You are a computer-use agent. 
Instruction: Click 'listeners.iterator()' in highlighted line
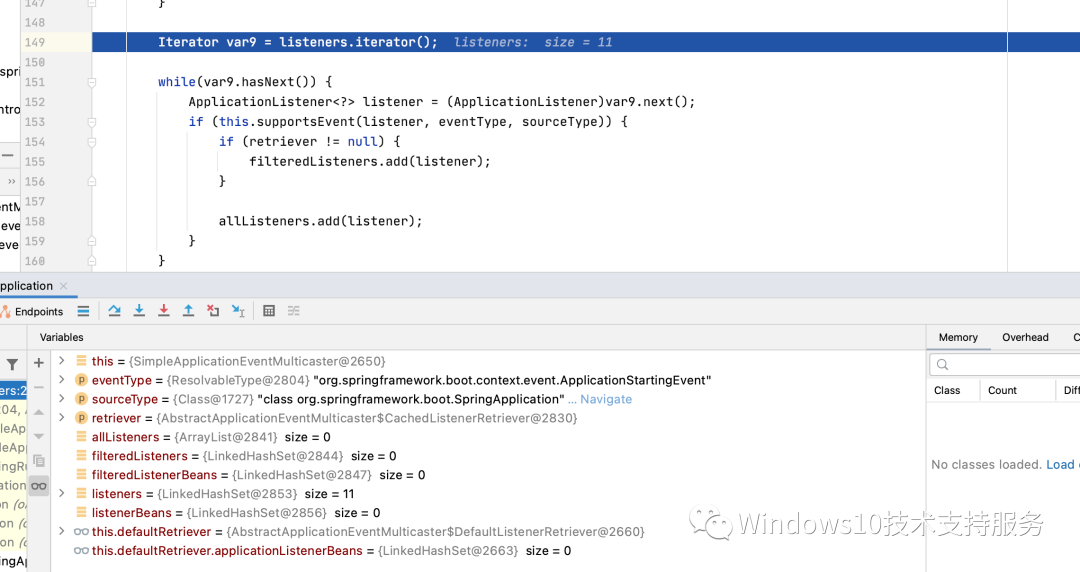coord(355,42)
